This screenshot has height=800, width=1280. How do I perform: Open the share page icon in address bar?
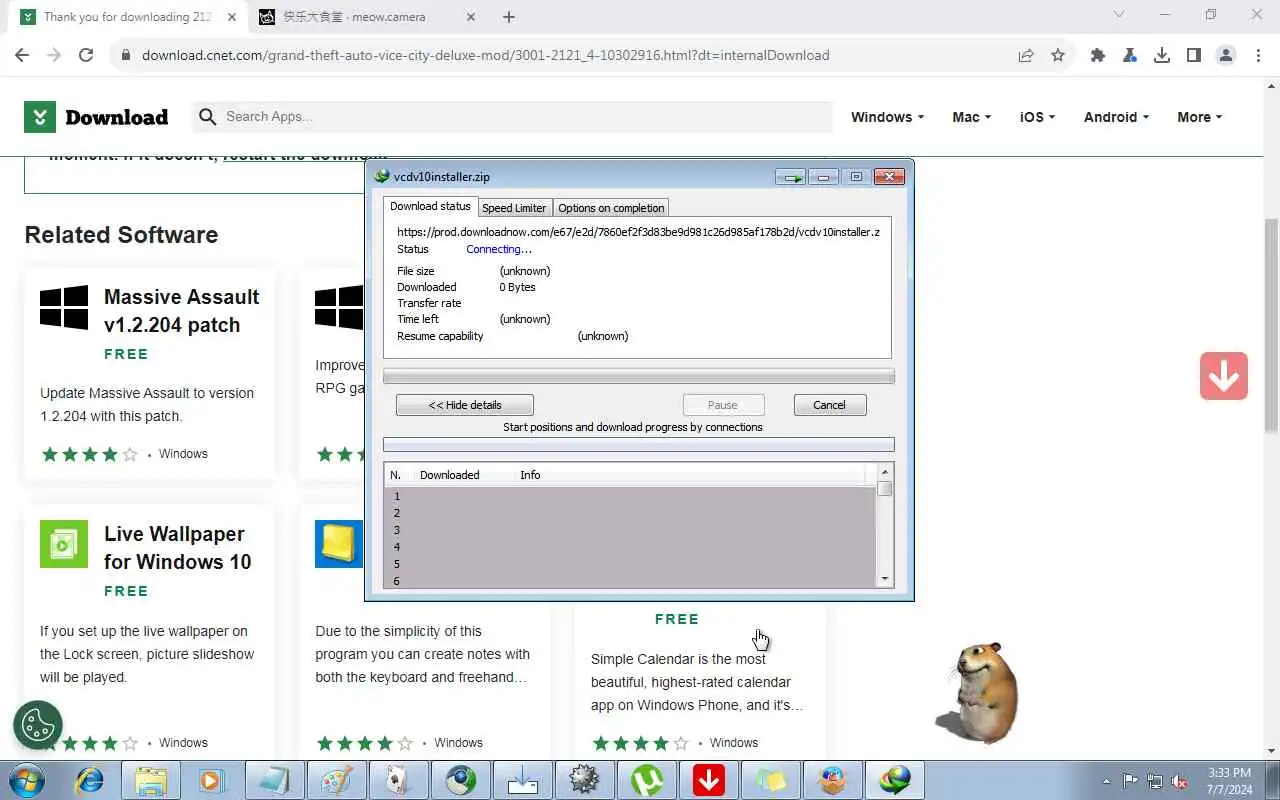pyautogui.click(x=1026, y=55)
